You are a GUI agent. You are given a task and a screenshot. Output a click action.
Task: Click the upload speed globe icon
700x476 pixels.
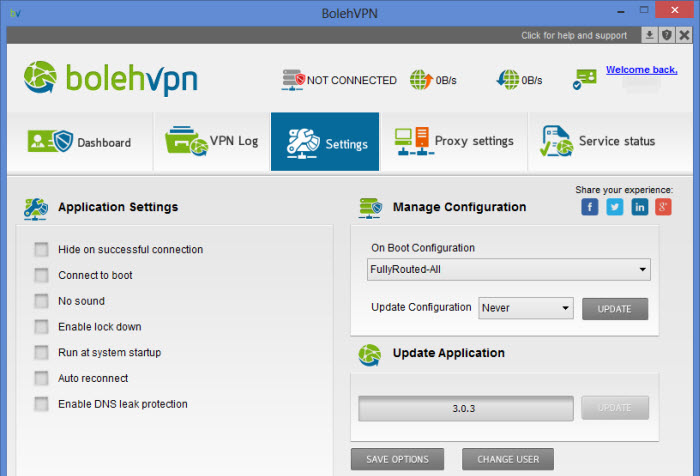421,80
